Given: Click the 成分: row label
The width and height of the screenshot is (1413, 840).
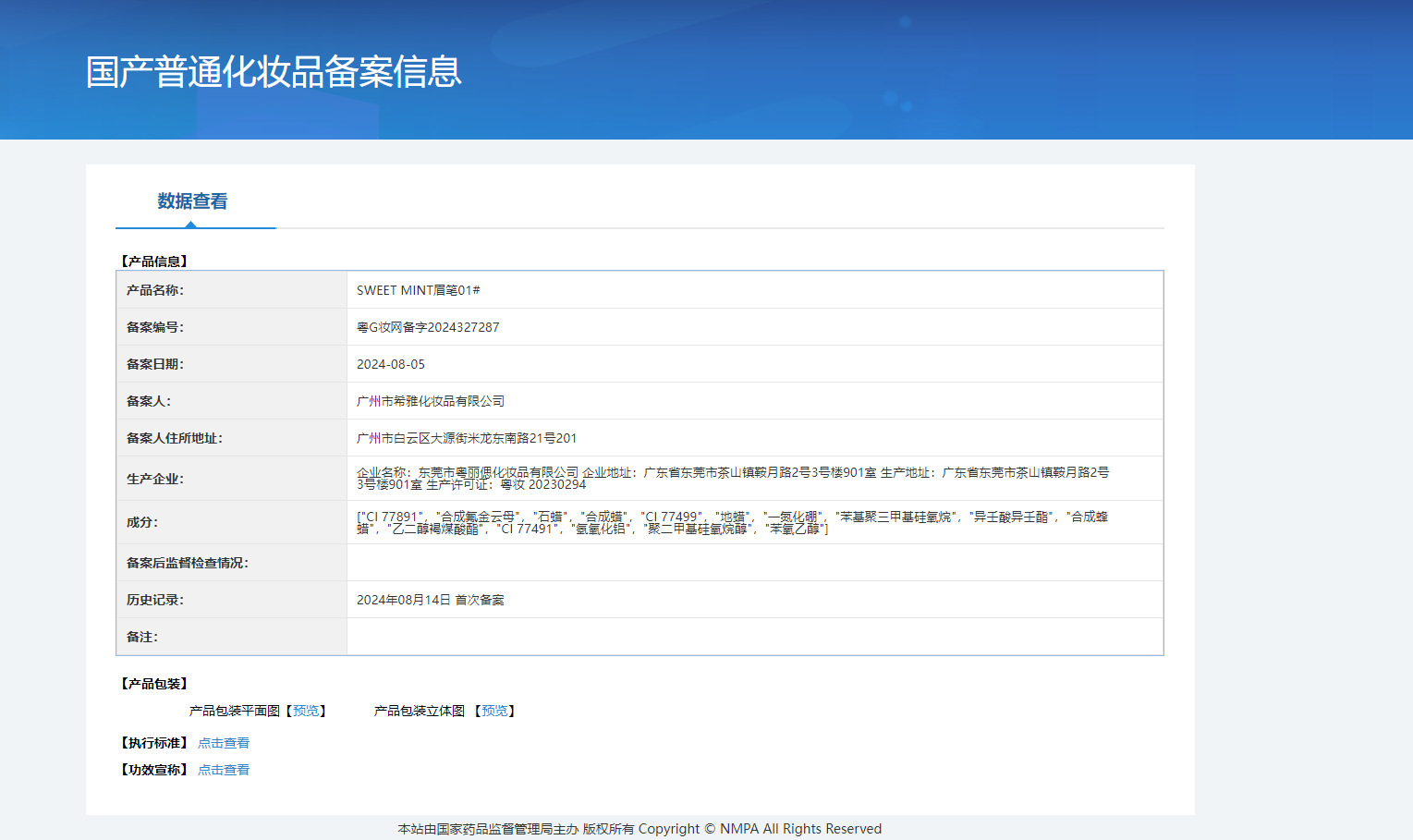Looking at the screenshot, I should click(x=142, y=522).
